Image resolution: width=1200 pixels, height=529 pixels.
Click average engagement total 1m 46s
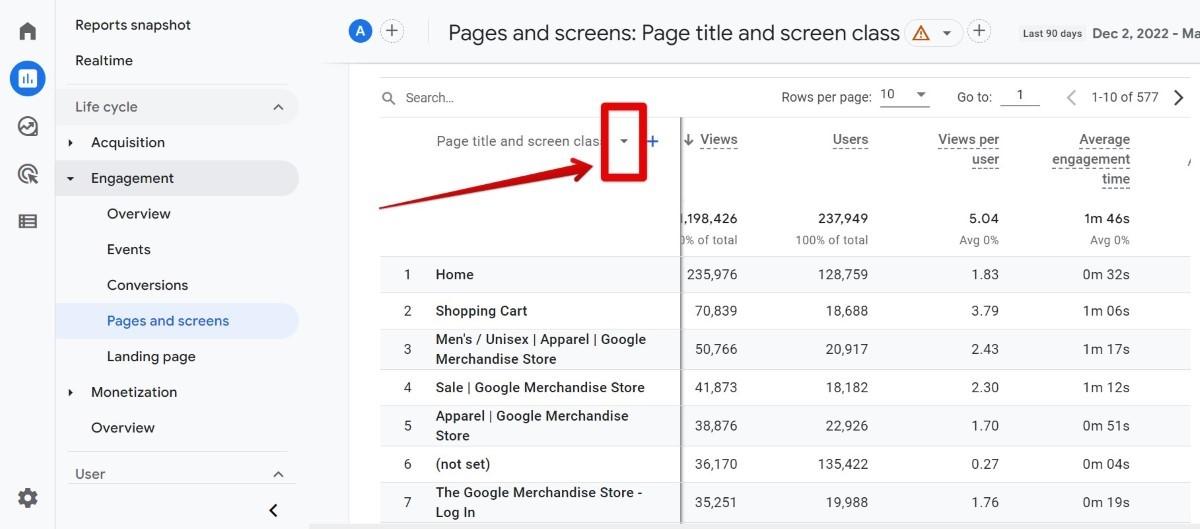point(1107,219)
